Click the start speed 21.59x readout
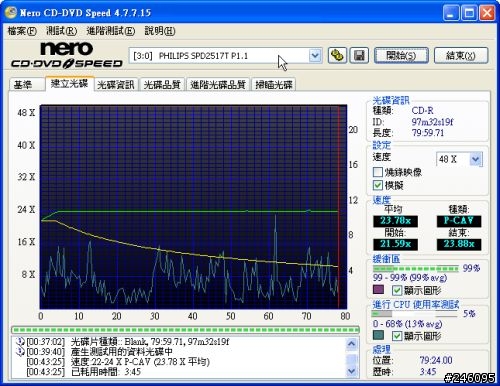500x386 pixels. click(x=395, y=244)
